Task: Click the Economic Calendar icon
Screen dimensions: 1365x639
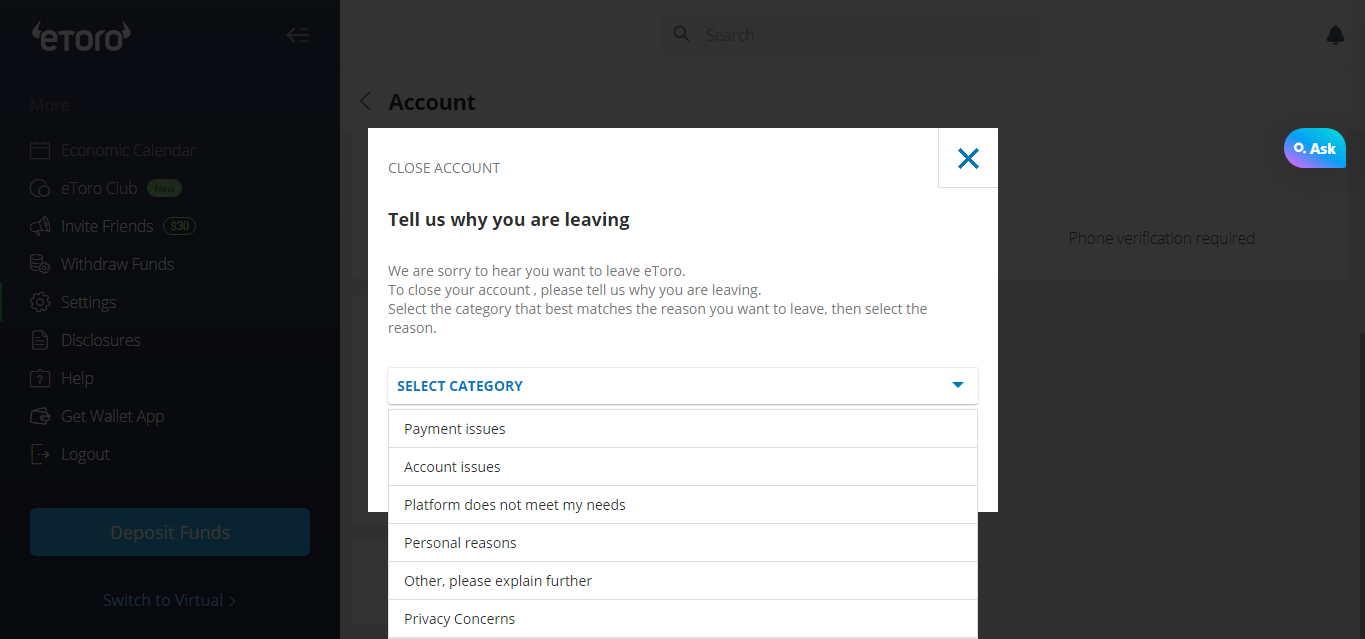Action: [x=40, y=150]
